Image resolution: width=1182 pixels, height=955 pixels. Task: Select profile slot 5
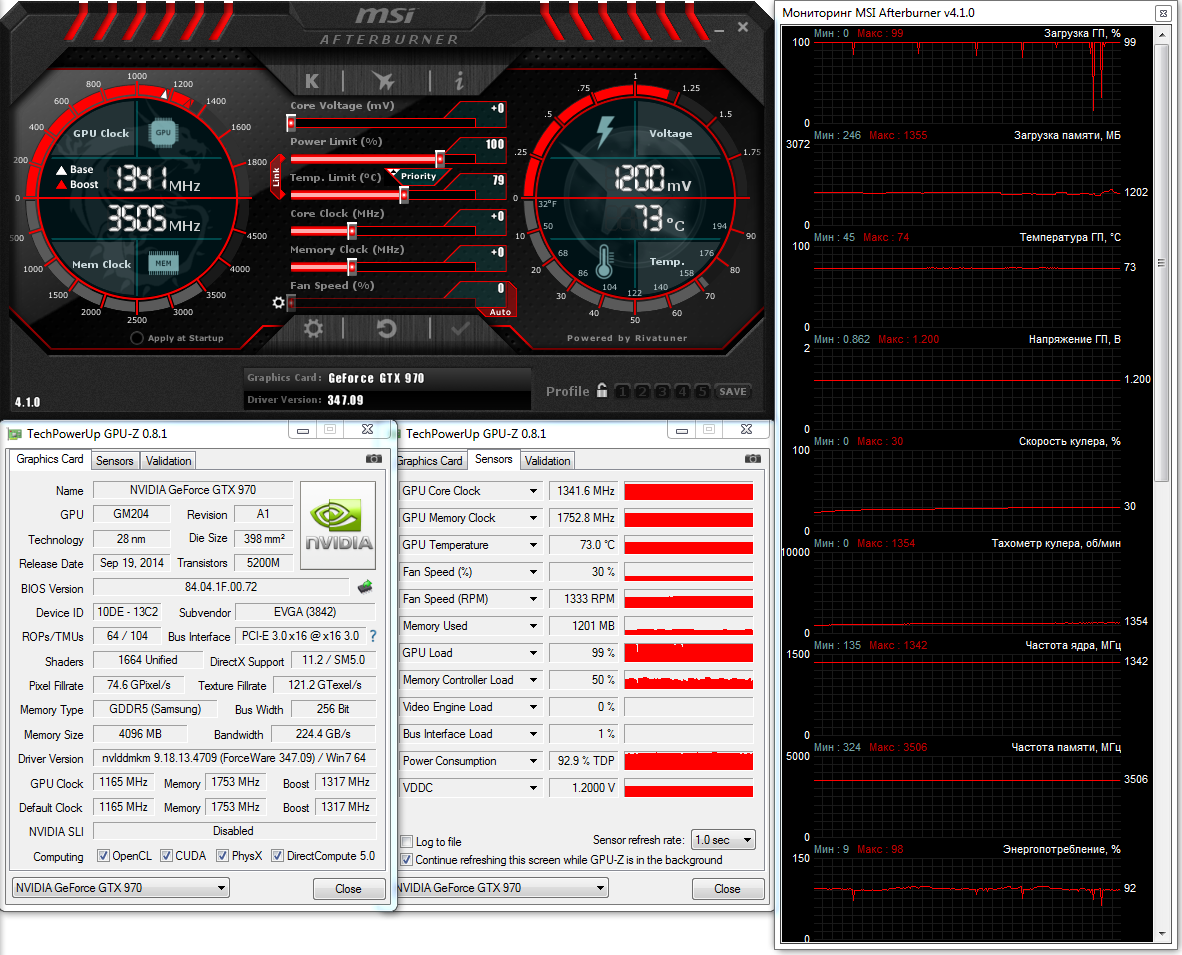(702, 391)
